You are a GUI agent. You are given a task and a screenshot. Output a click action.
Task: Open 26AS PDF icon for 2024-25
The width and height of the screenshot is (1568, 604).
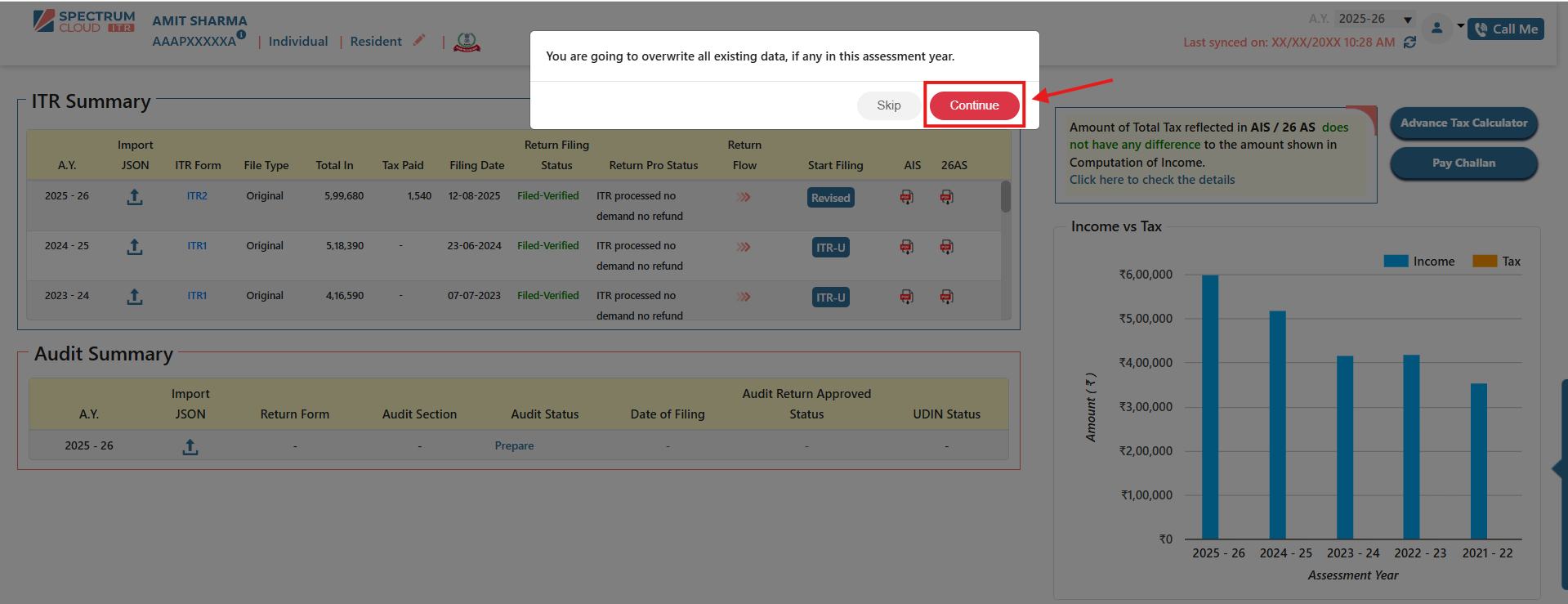click(x=946, y=247)
